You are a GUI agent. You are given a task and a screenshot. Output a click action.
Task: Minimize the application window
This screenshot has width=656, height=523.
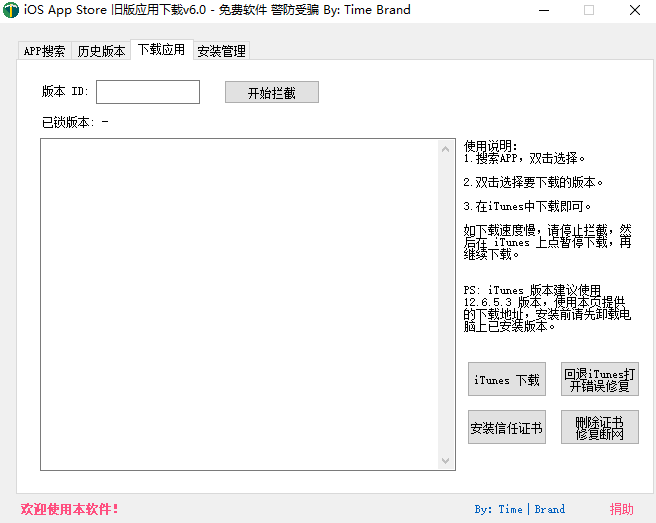pyautogui.click(x=543, y=10)
